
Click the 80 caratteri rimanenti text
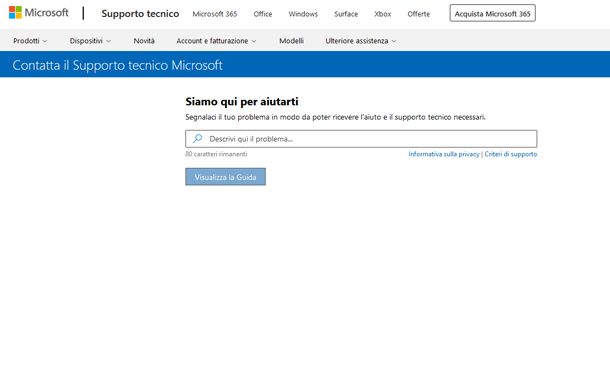click(x=216, y=154)
